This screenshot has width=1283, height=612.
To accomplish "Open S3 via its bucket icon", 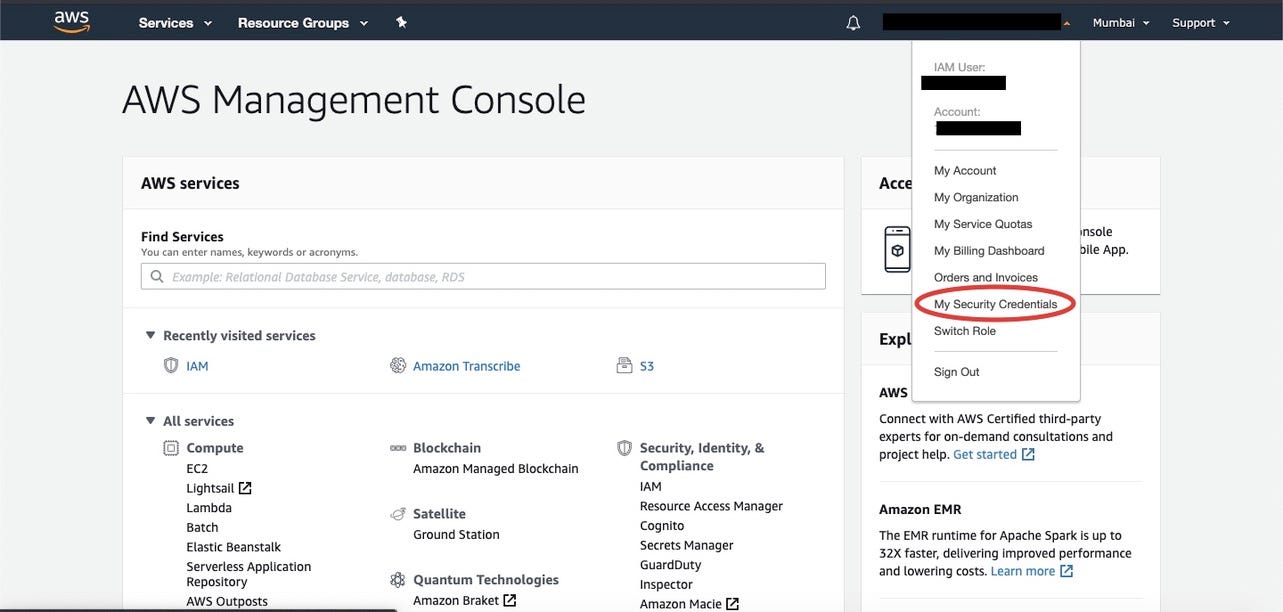I will click(x=624, y=365).
